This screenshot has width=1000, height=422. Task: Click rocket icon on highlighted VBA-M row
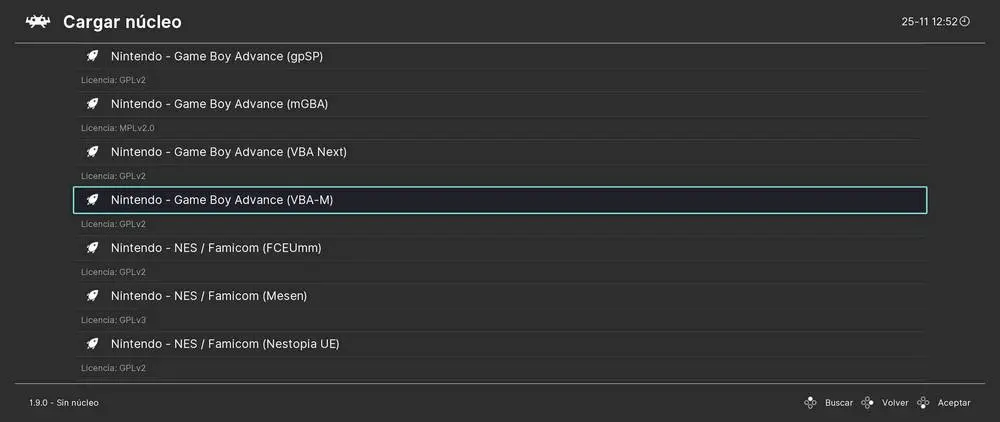(92, 200)
